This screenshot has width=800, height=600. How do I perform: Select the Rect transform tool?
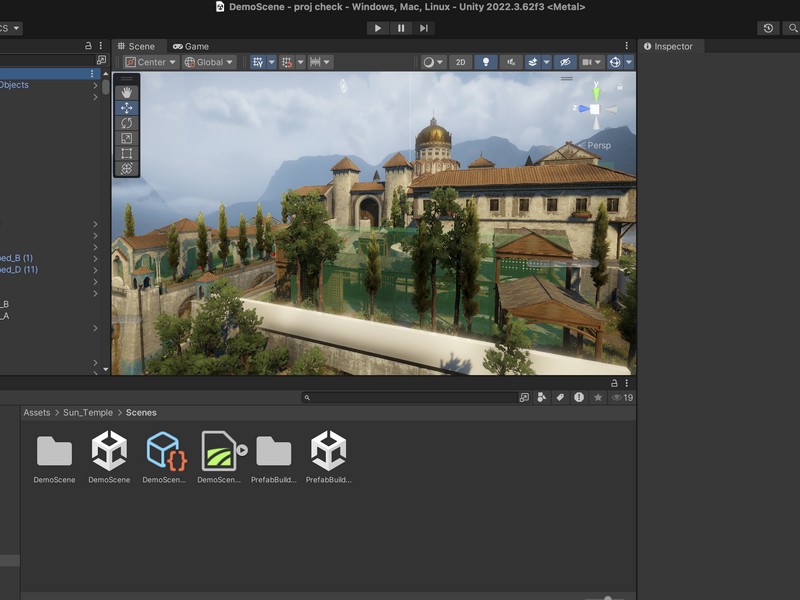click(x=125, y=152)
